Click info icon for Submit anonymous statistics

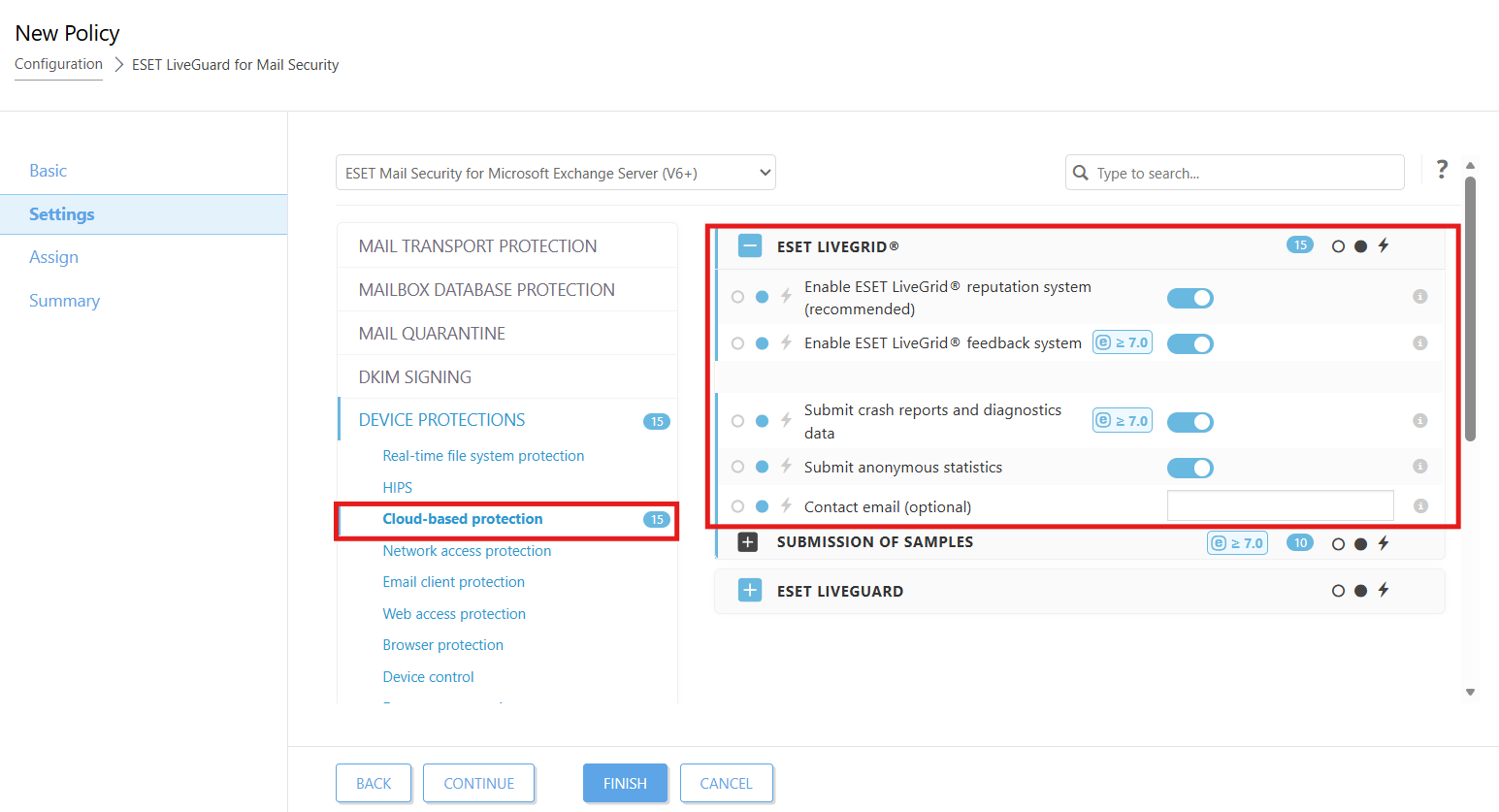pyautogui.click(x=1419, y=467)
